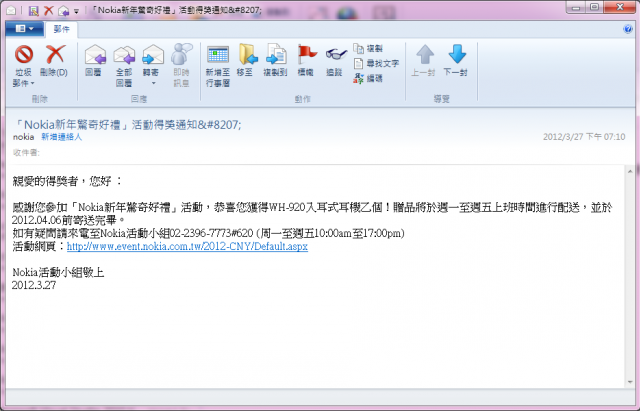Screen dimensions: 640x411
Task: Click the 新增連絡人 add contact link
Action: point(62,137)
